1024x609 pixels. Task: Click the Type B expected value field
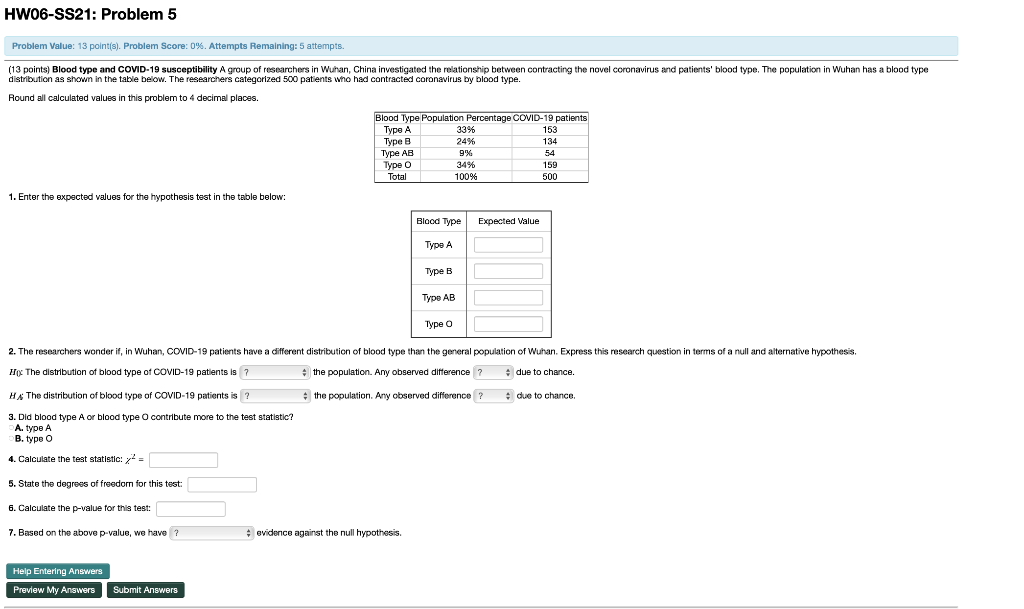pyautogui.click(x=510, y=270)
